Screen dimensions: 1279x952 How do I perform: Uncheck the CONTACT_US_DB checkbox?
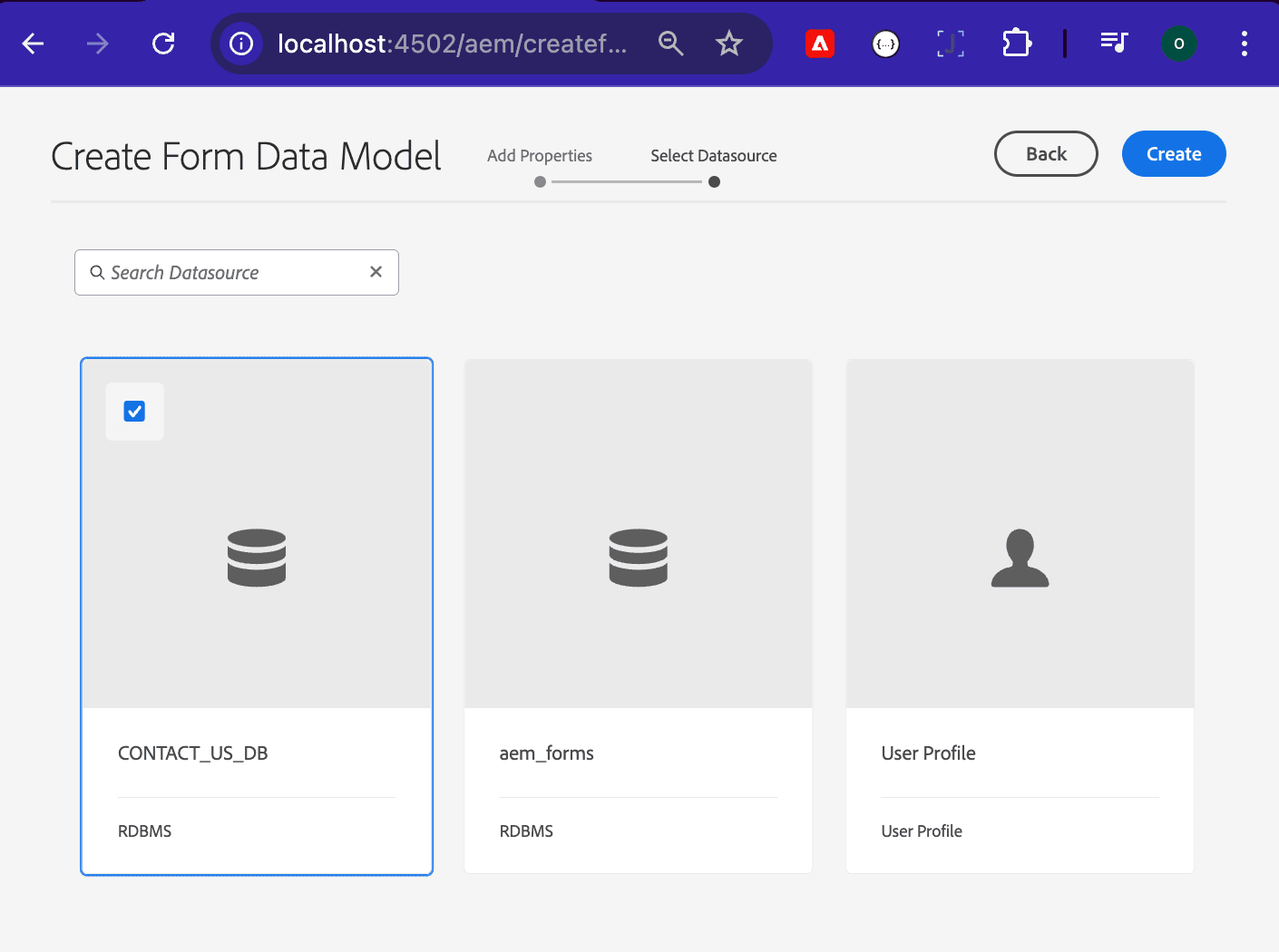click(x=134, y=412)
